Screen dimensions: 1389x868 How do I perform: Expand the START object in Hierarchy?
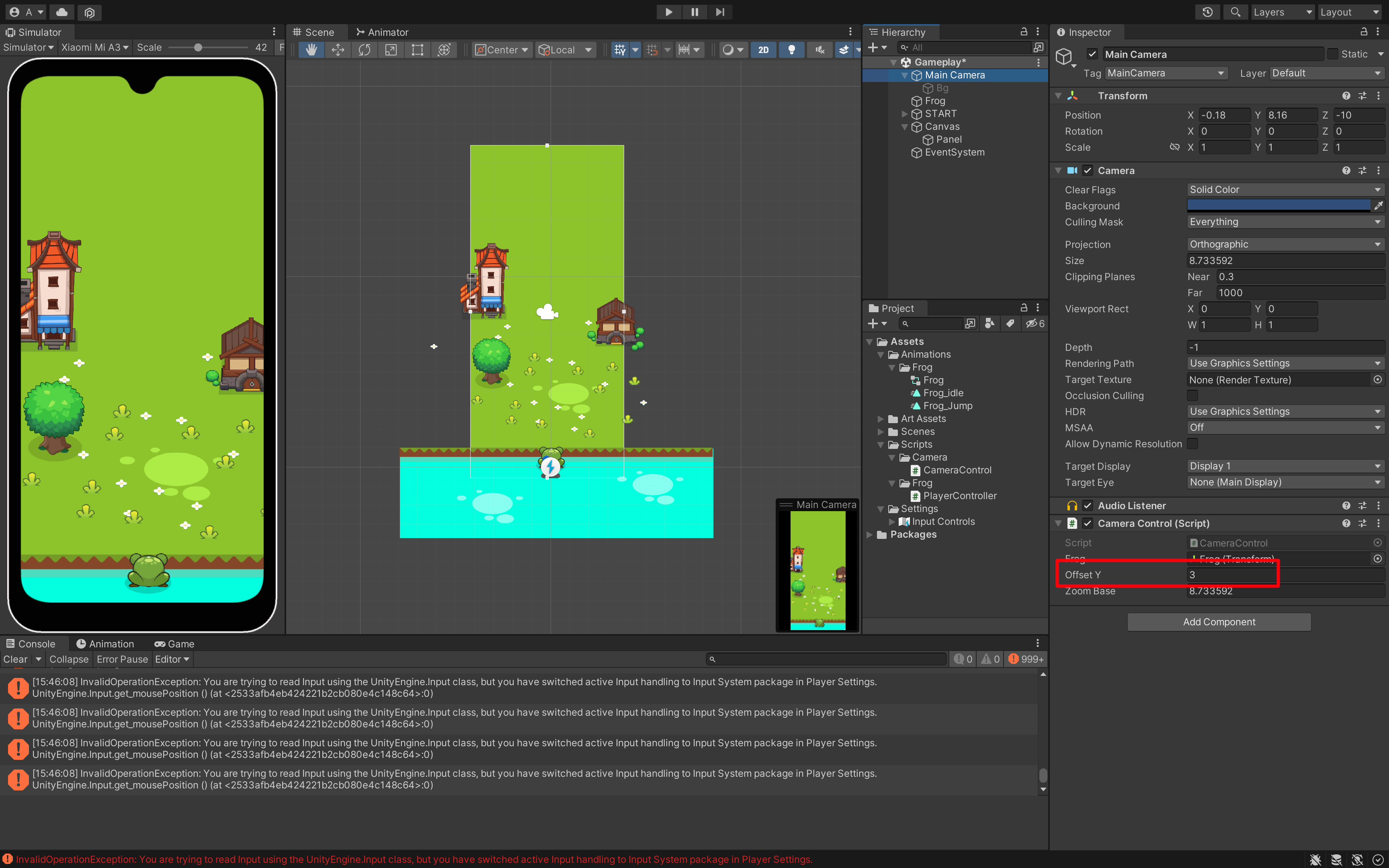click(905, 114)
